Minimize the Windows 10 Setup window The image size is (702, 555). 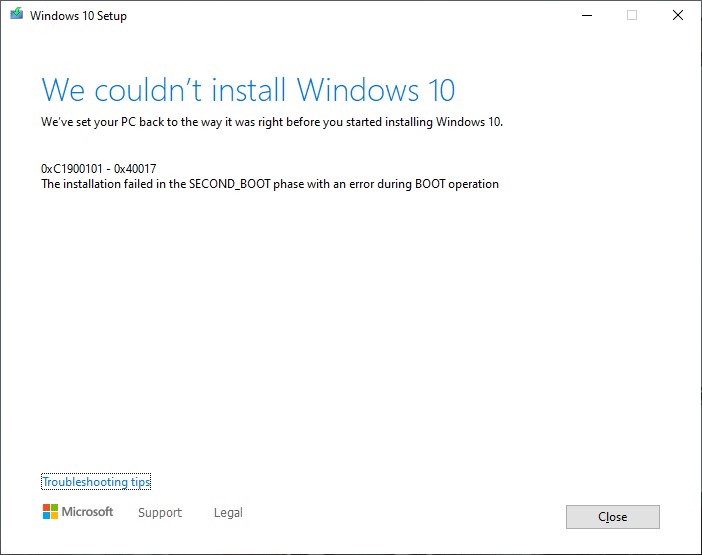click(587, 15)
